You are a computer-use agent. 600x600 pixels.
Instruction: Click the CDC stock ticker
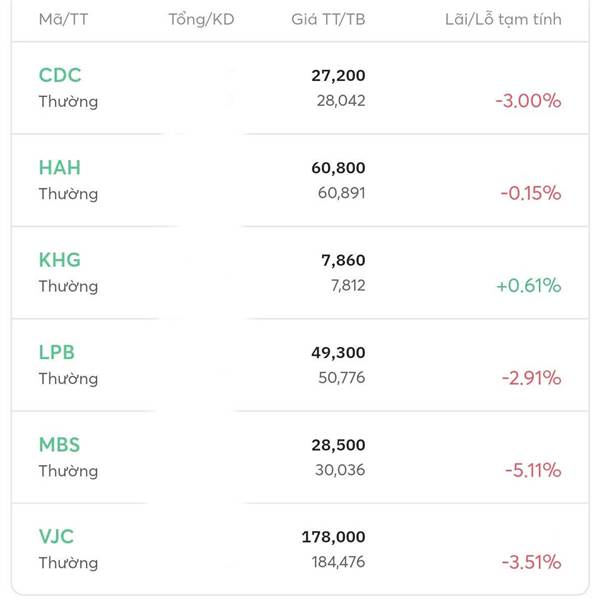60,75
